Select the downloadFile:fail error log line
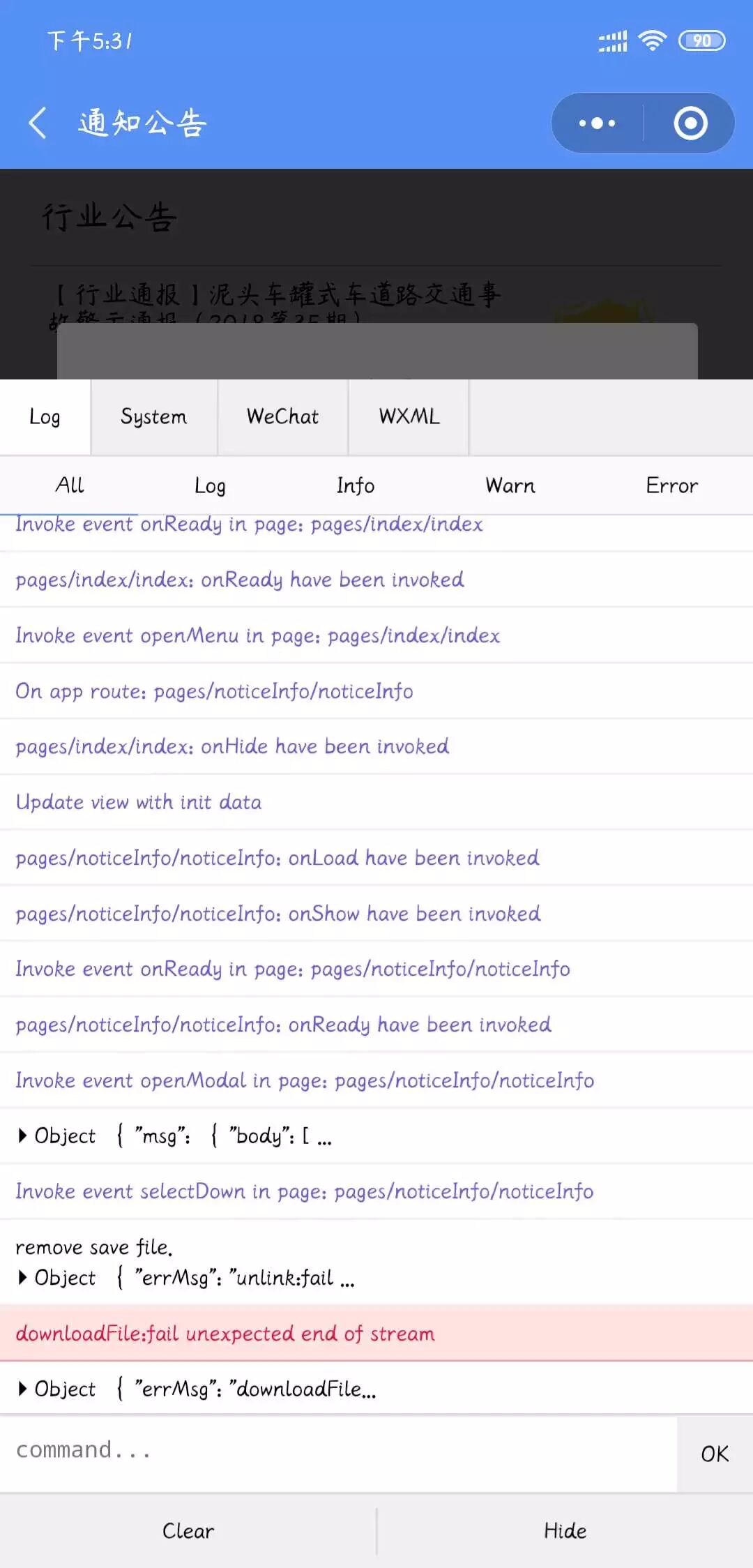The height and width of the screenshot is (1568, 753). pos(376,1333)
